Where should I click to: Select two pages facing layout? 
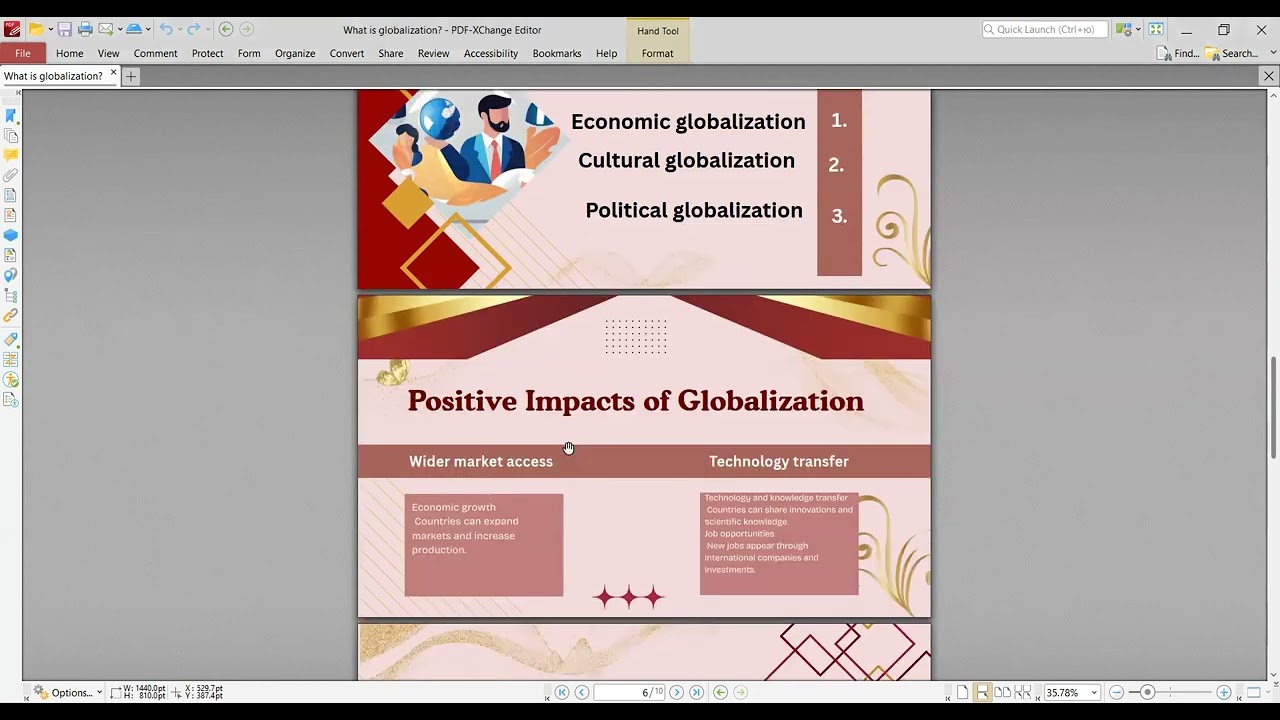point(1002,692)
